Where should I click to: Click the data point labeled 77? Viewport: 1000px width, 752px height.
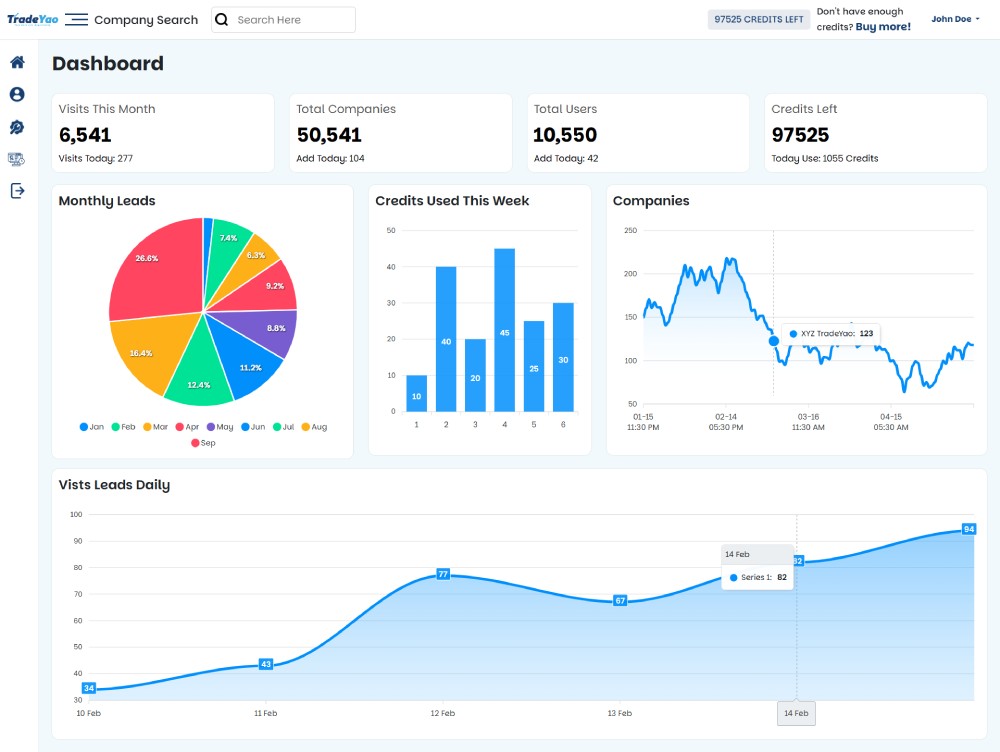pos(443,574)
